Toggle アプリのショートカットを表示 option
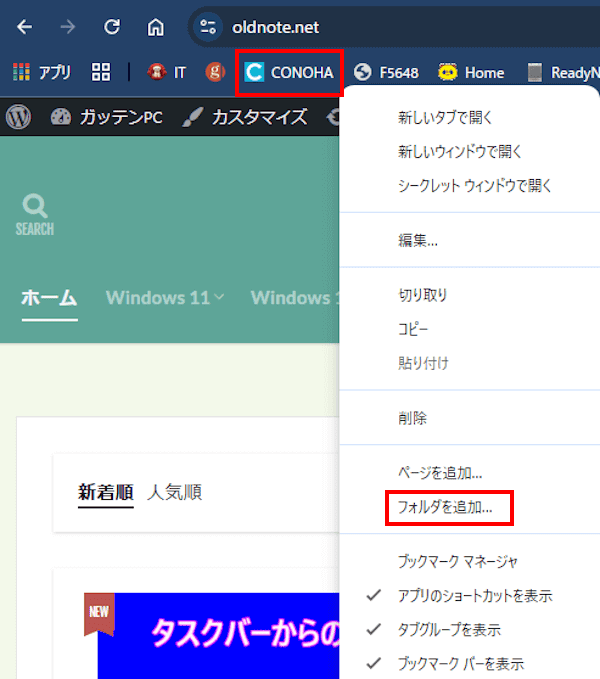This screenshot has width=600, height=679. [x=474, y=596]
